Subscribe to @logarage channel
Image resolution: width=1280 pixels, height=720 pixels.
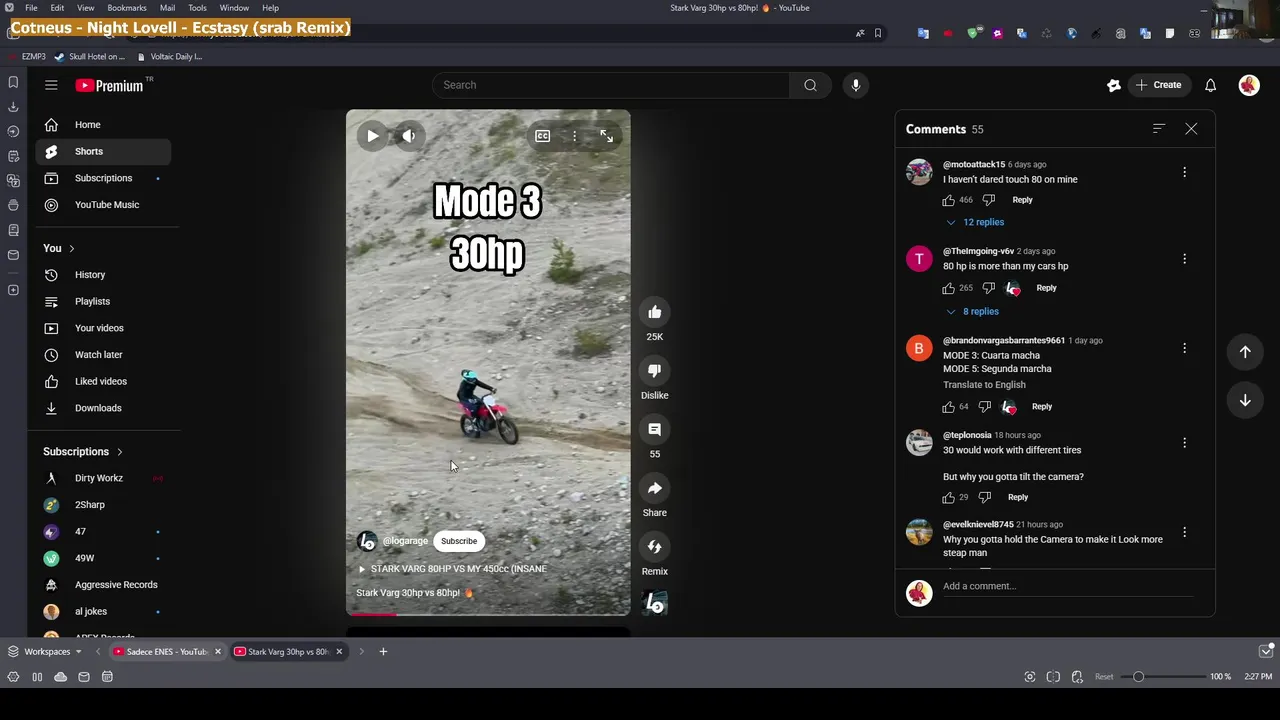click(x=459, y=541)
